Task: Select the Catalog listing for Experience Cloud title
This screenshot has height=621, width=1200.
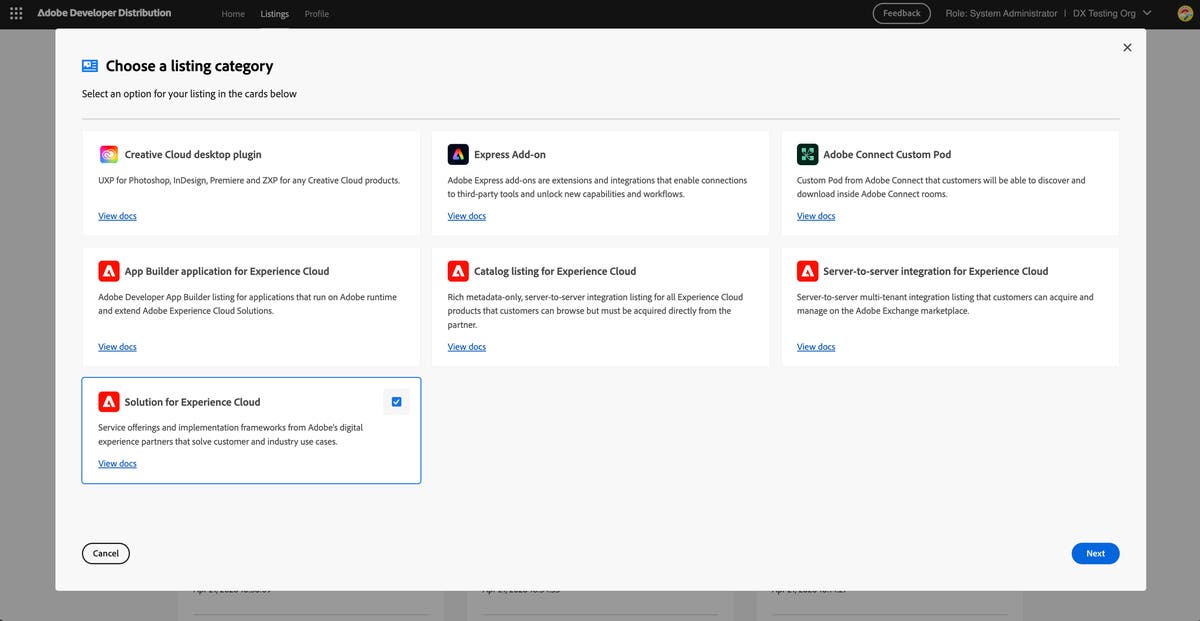Action: (x=555, y=271)
